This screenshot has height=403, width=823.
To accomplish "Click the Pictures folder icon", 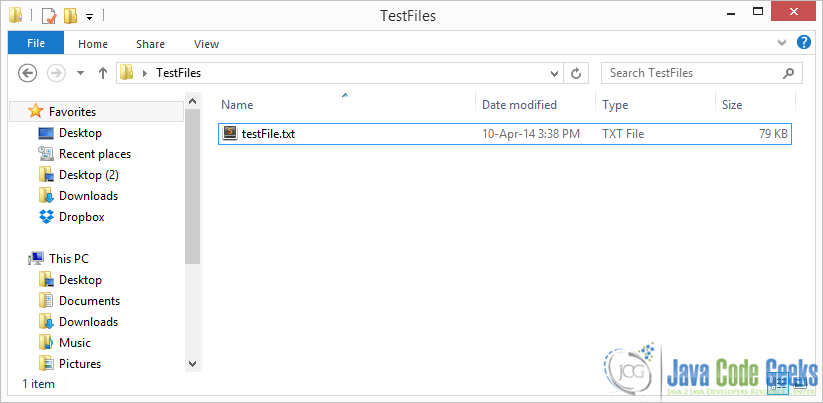I will (x=47, y=364).
